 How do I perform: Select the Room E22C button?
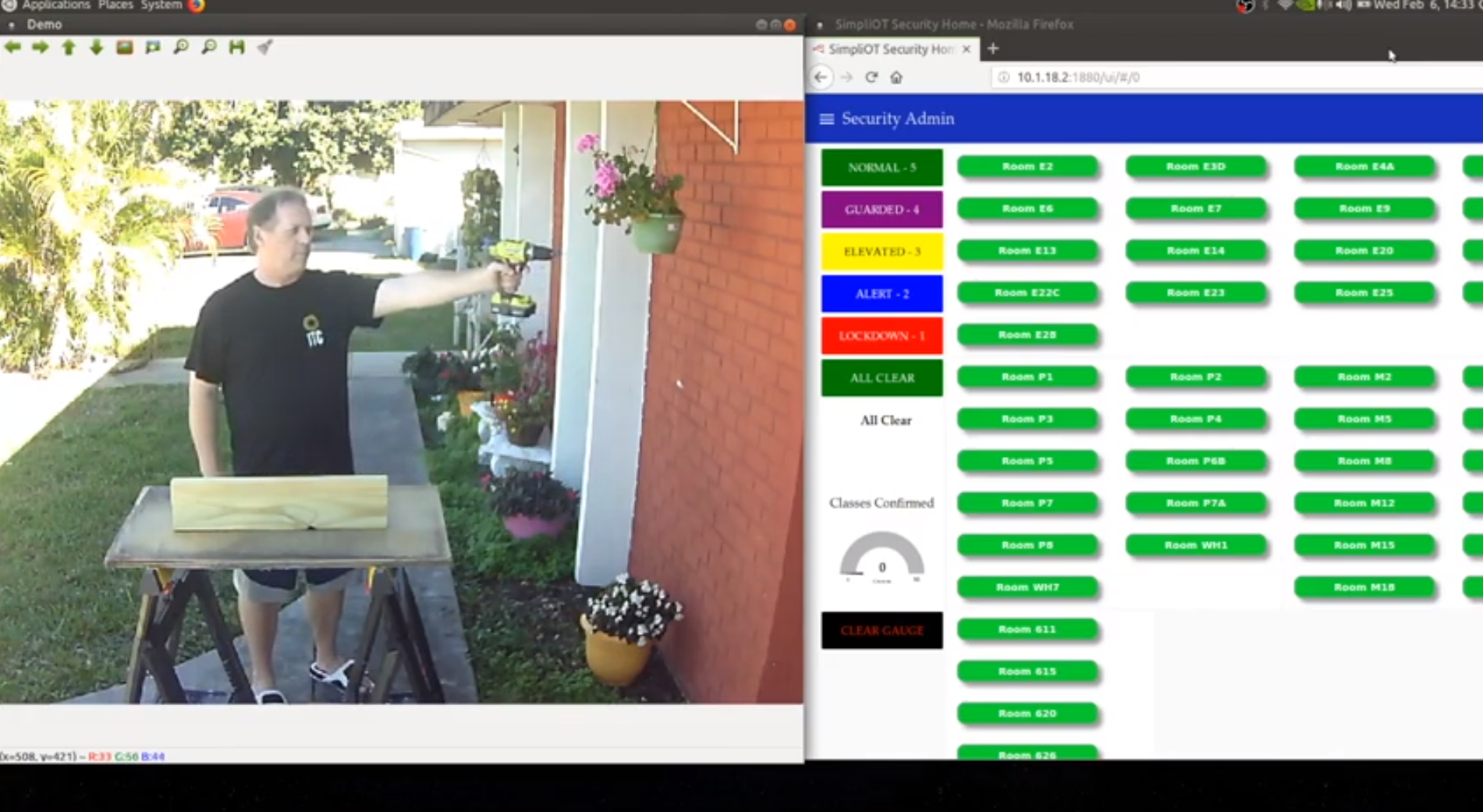pyautogui.click(x=1027, y=293)
